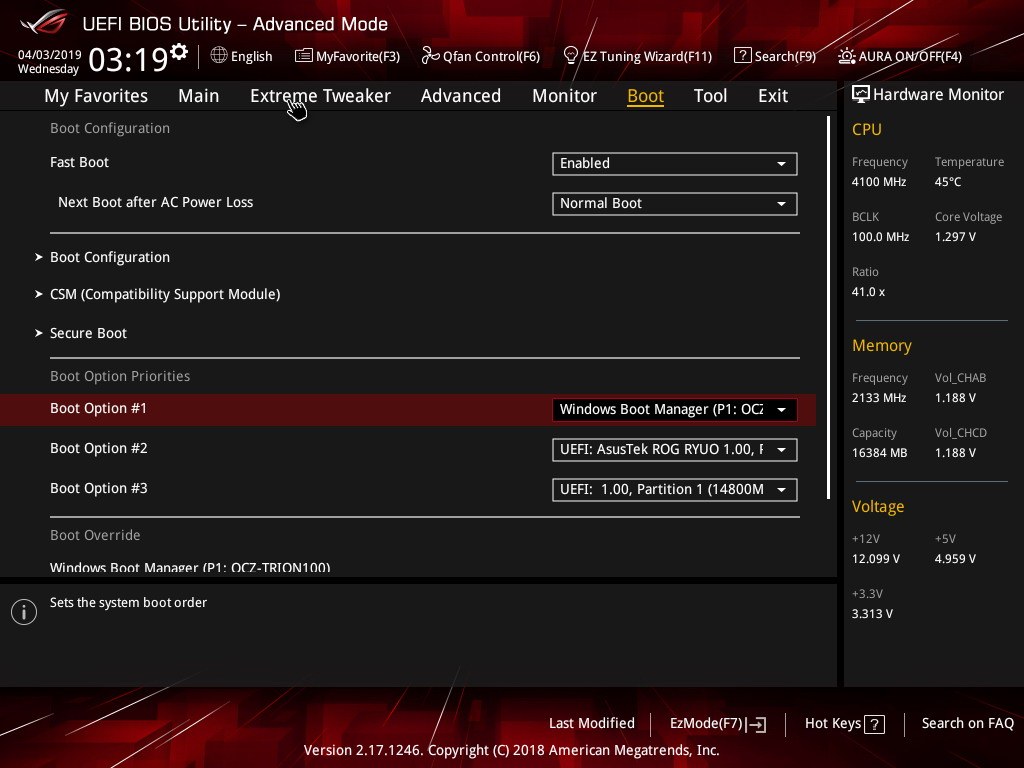This screenshot has height=768, width=1024.
Task: Switch to Monitor tab
Action: tap(564, 96)
